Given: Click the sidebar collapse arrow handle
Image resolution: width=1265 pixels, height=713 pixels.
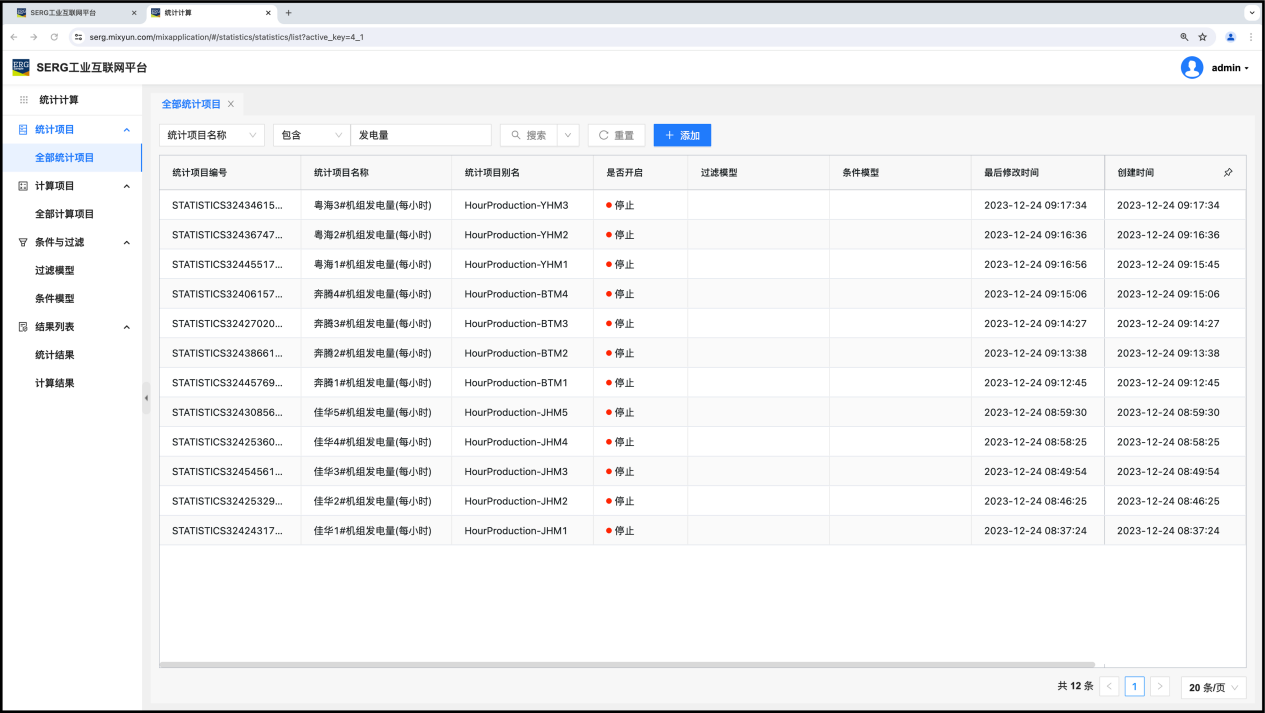Looking at the screenshot, I should coord(146,398).
